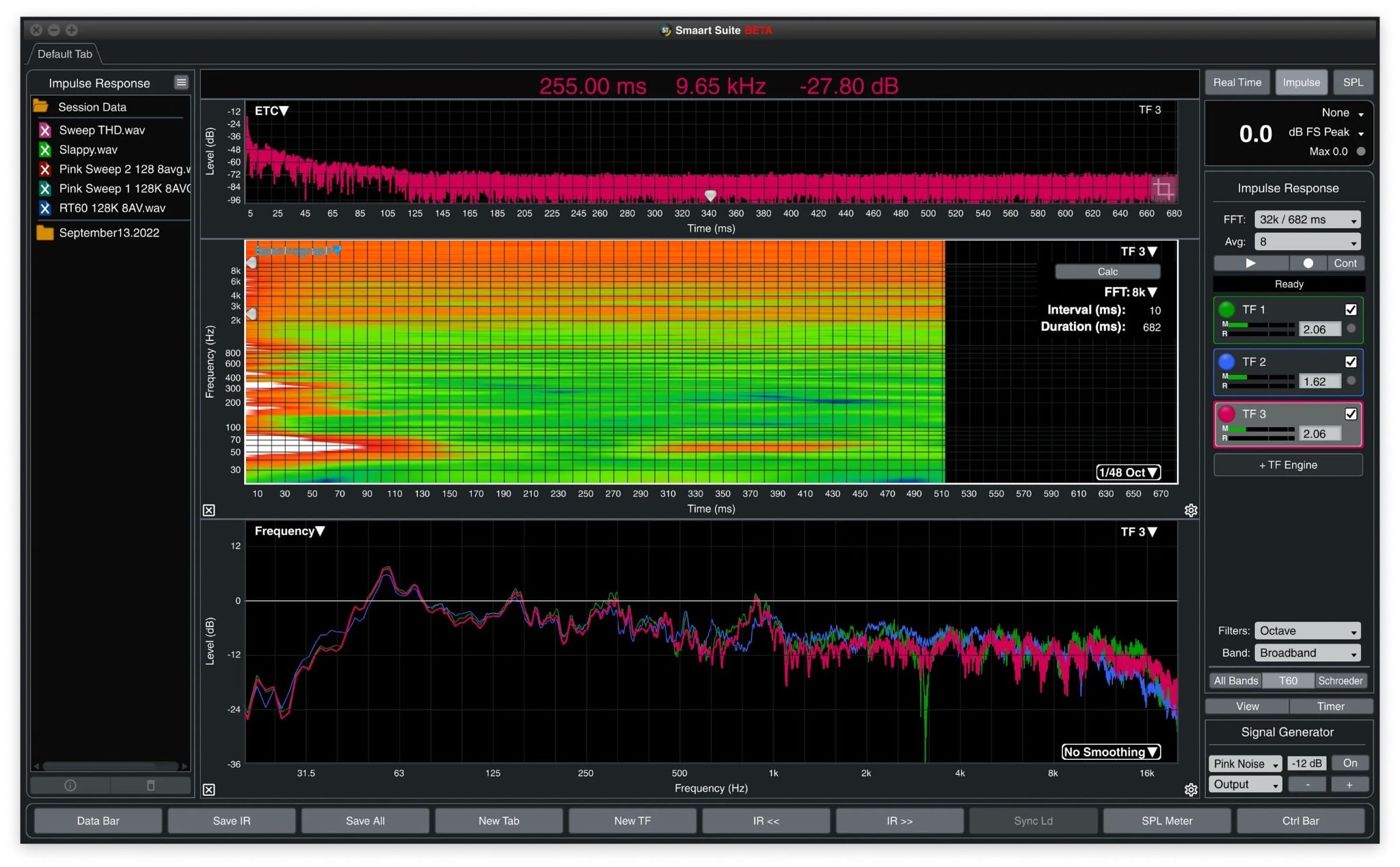Switch to the Real Time mode tab
This screenshot has height=867, width=1400.
pyautogui.click(x=1237, y=82)
